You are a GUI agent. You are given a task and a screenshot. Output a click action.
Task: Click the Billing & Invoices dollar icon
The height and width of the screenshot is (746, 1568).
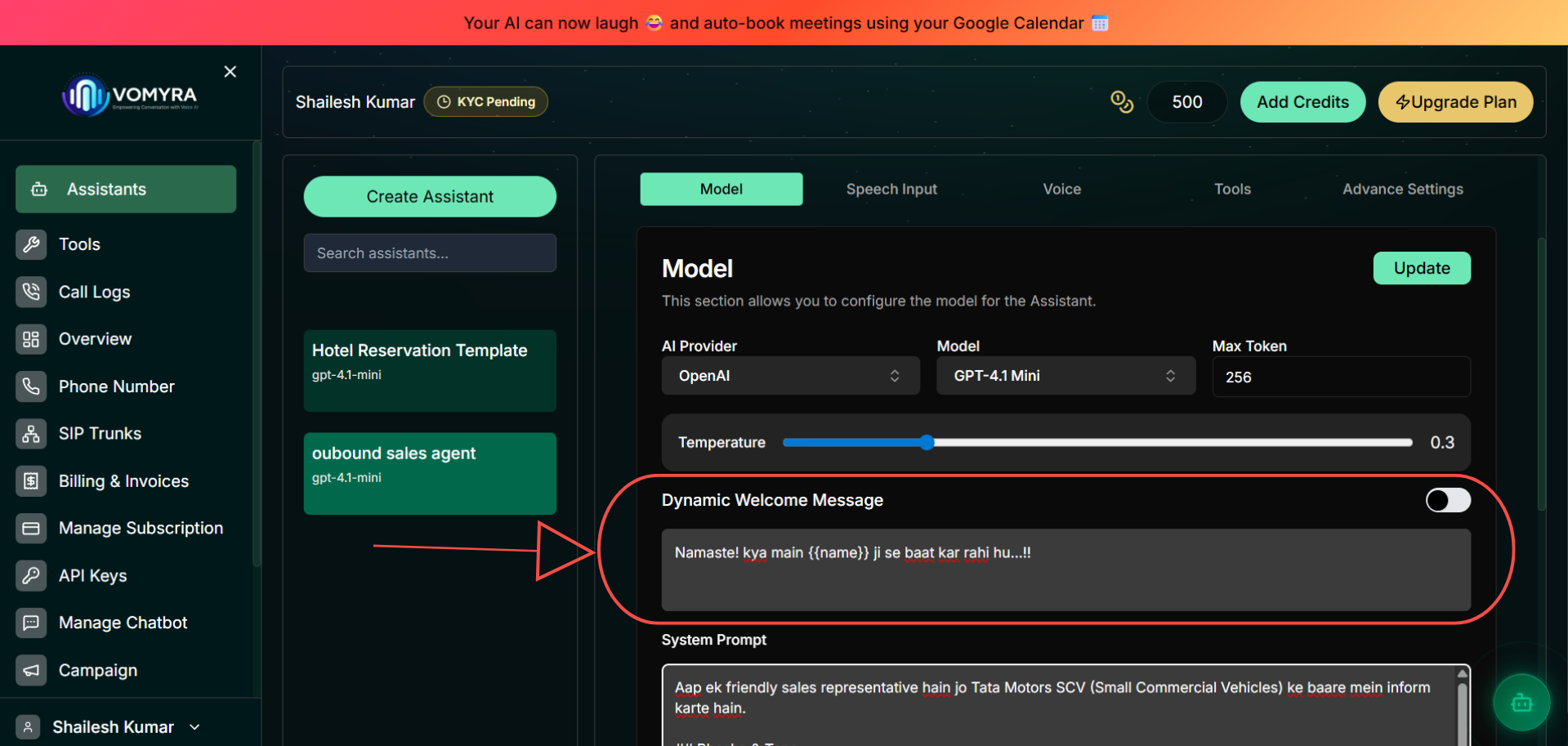(x=31, y=481)
